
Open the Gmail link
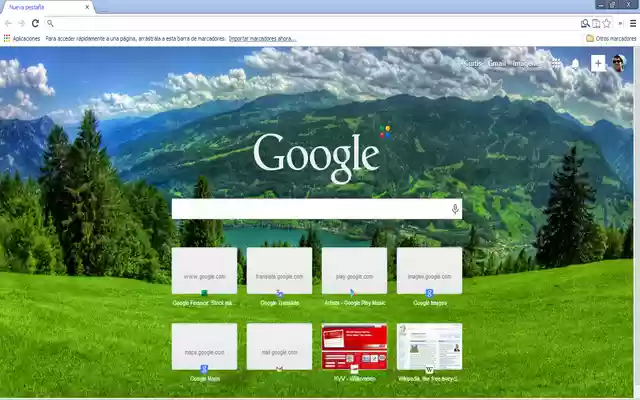click(497, 63)
